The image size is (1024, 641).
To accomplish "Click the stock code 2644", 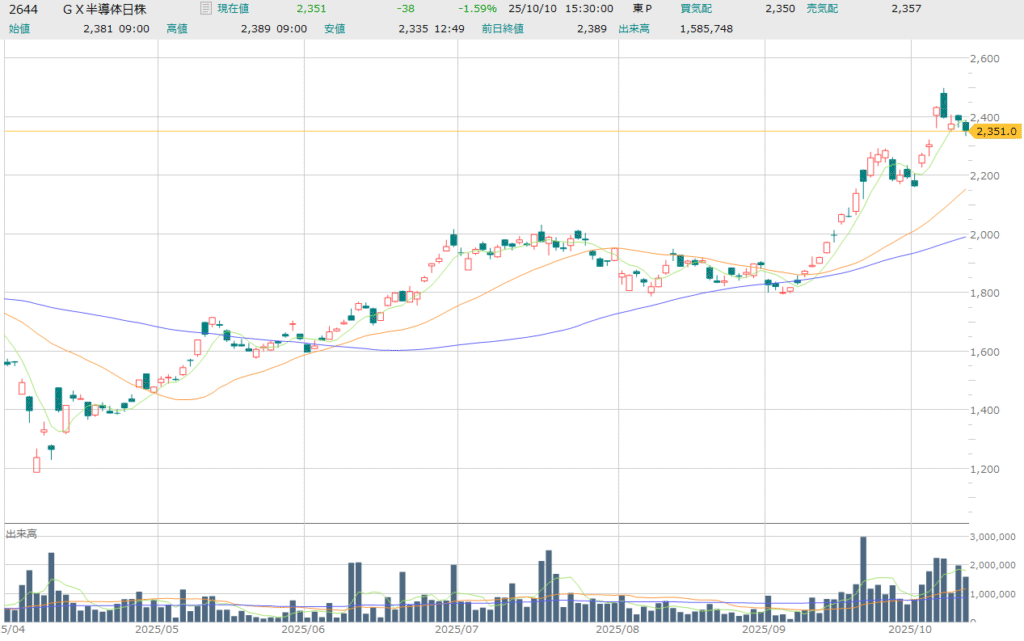I will [x=23, y=9].
